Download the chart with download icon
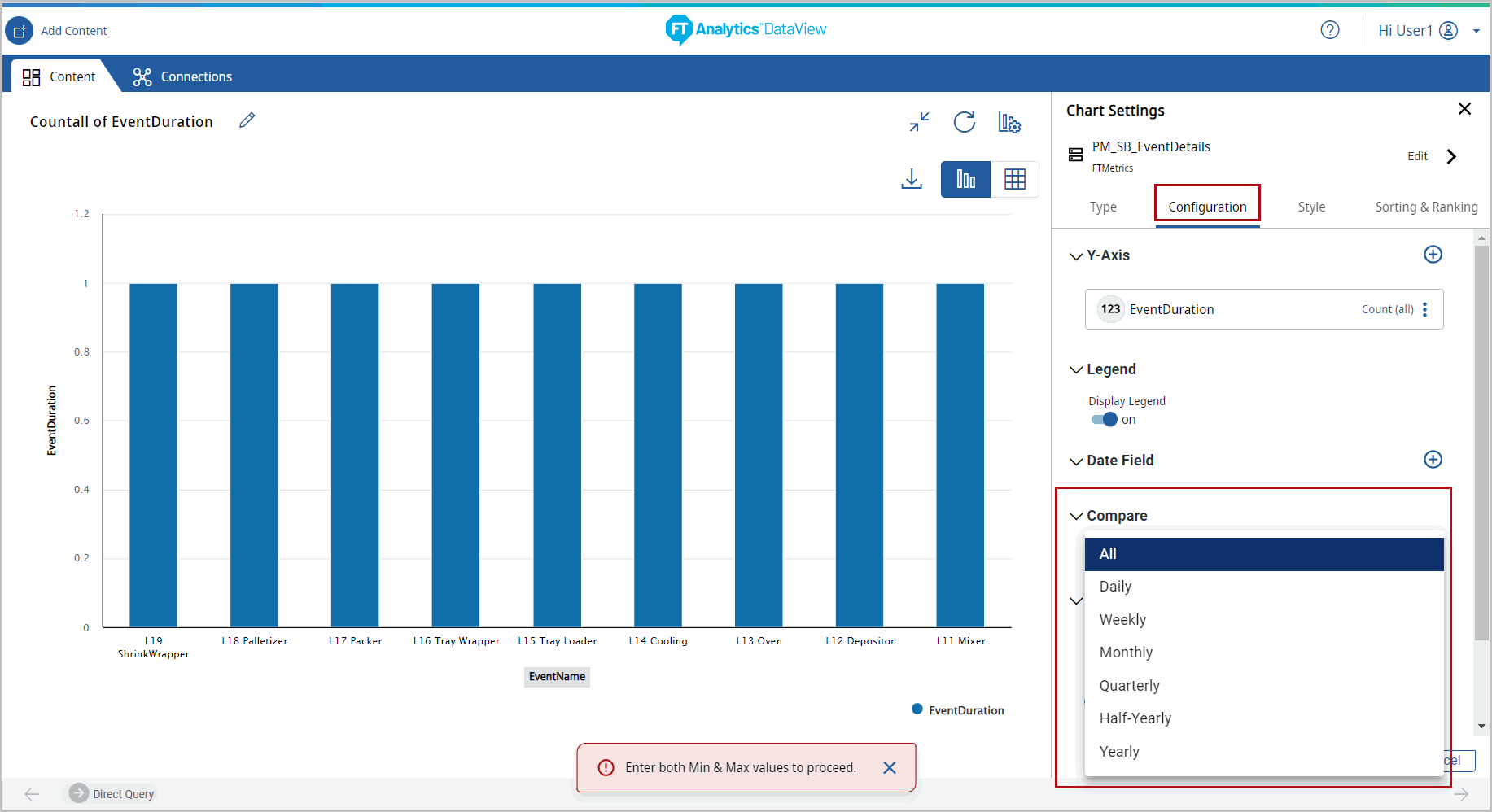 pyautogui.click(x=912, y=179)
